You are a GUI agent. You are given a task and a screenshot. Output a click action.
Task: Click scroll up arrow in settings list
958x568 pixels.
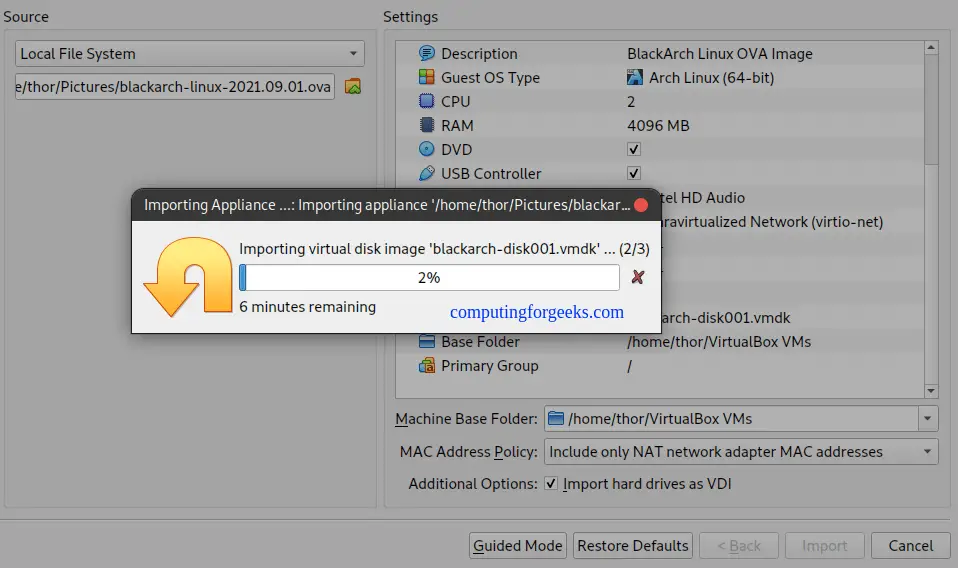pos(931,47)
